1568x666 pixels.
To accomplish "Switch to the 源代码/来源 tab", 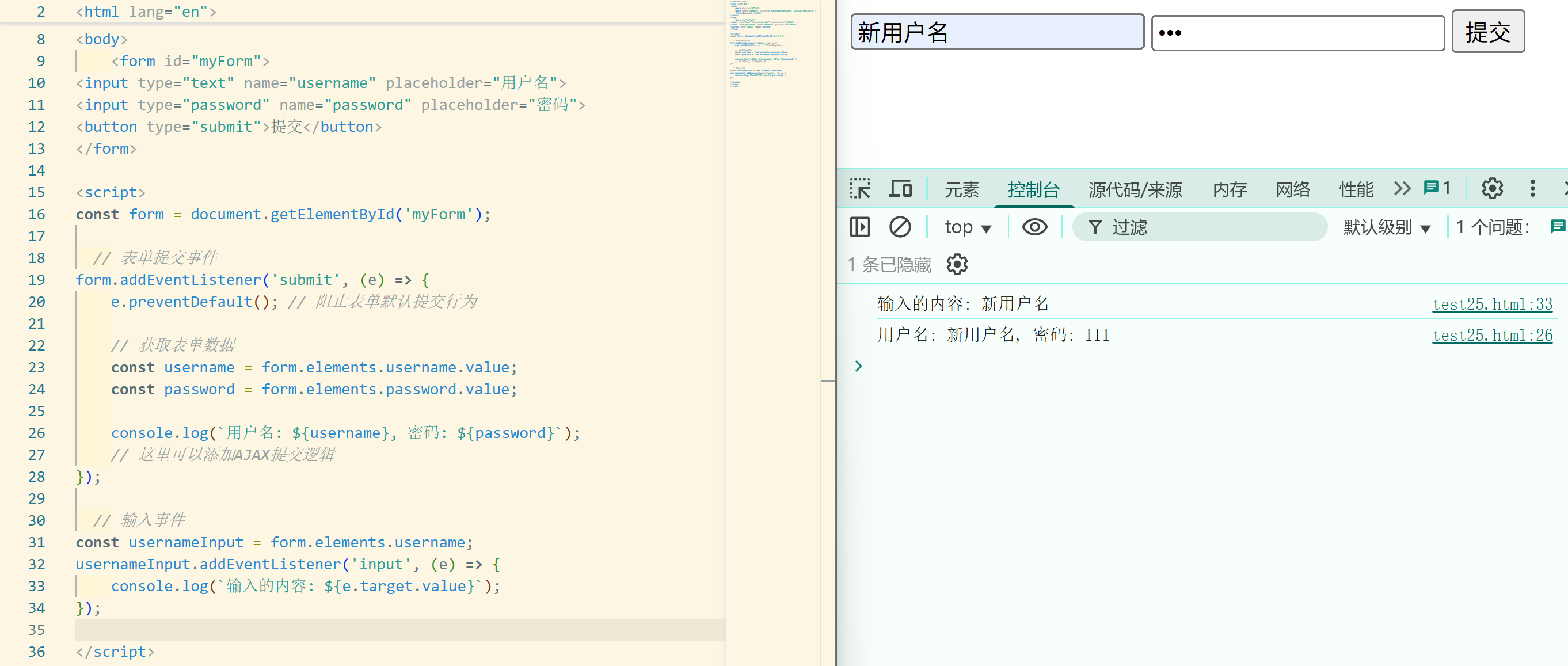I will 1135,190.
